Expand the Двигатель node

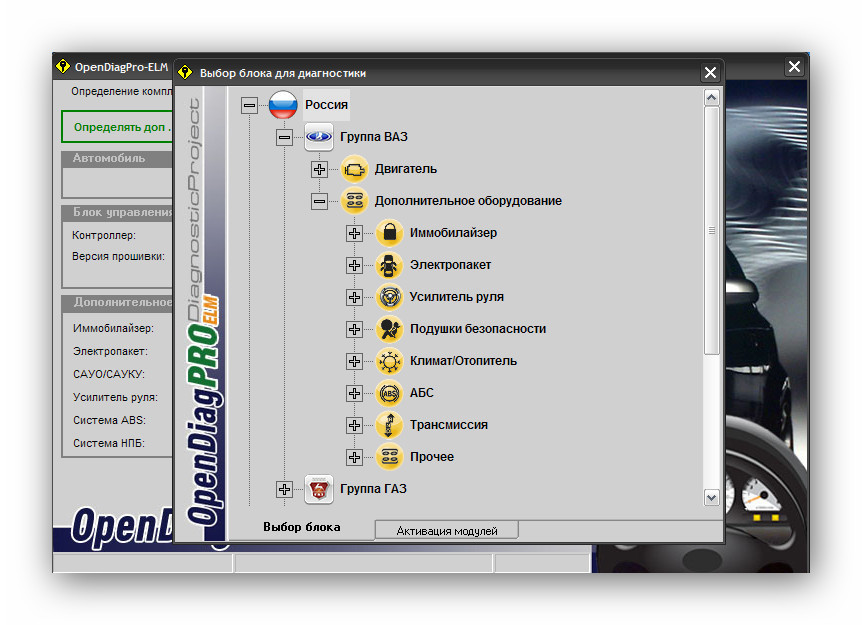coord(319,170)
